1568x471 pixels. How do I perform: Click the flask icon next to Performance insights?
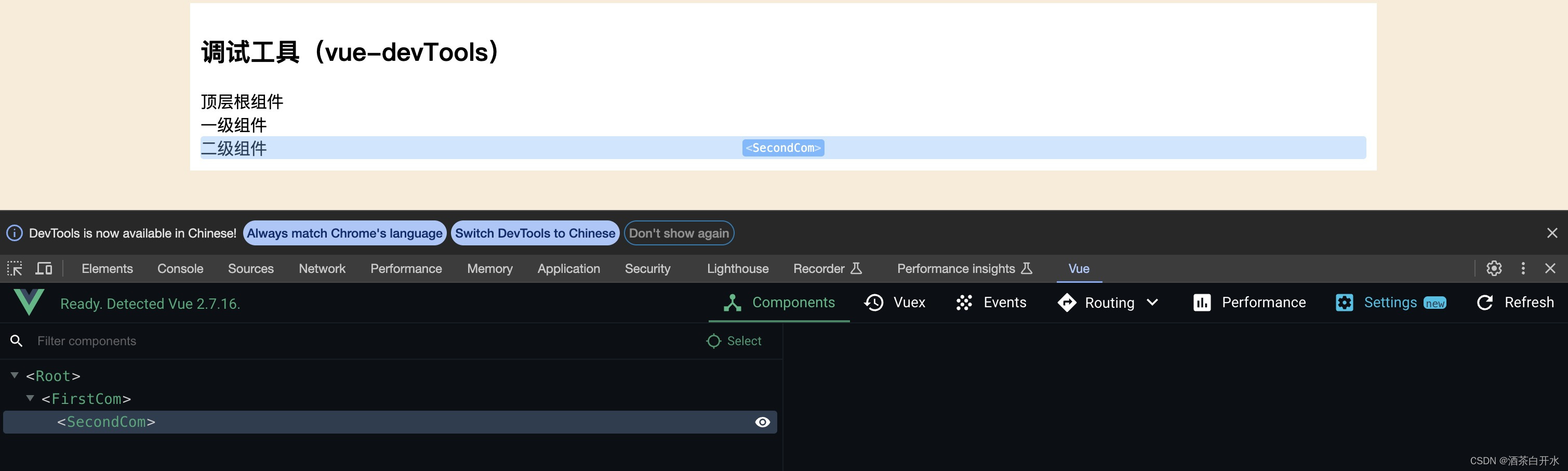coord(1026,269)
